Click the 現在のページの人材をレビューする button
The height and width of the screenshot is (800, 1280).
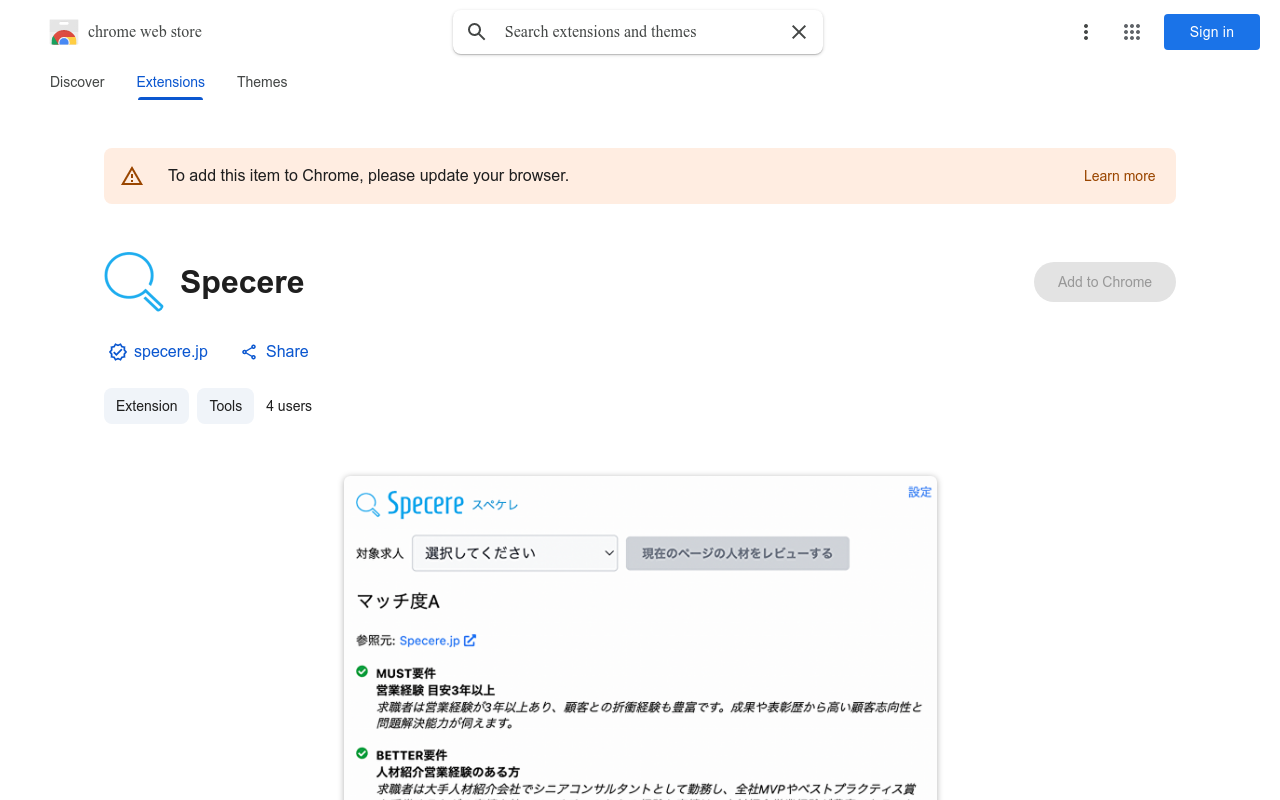click(738, 553)
